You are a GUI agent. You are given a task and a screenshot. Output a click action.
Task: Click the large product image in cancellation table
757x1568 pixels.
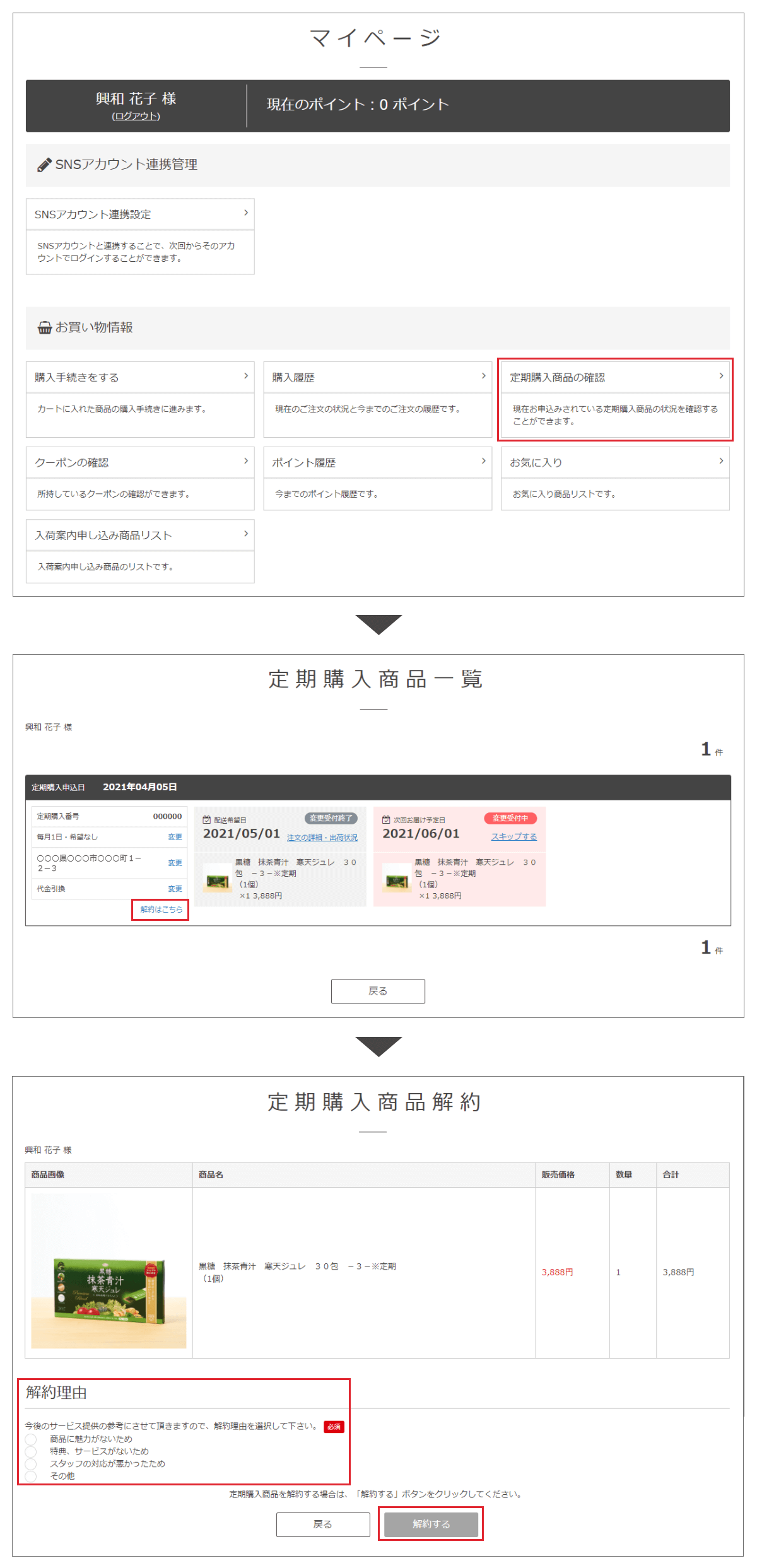[109, 1272]
